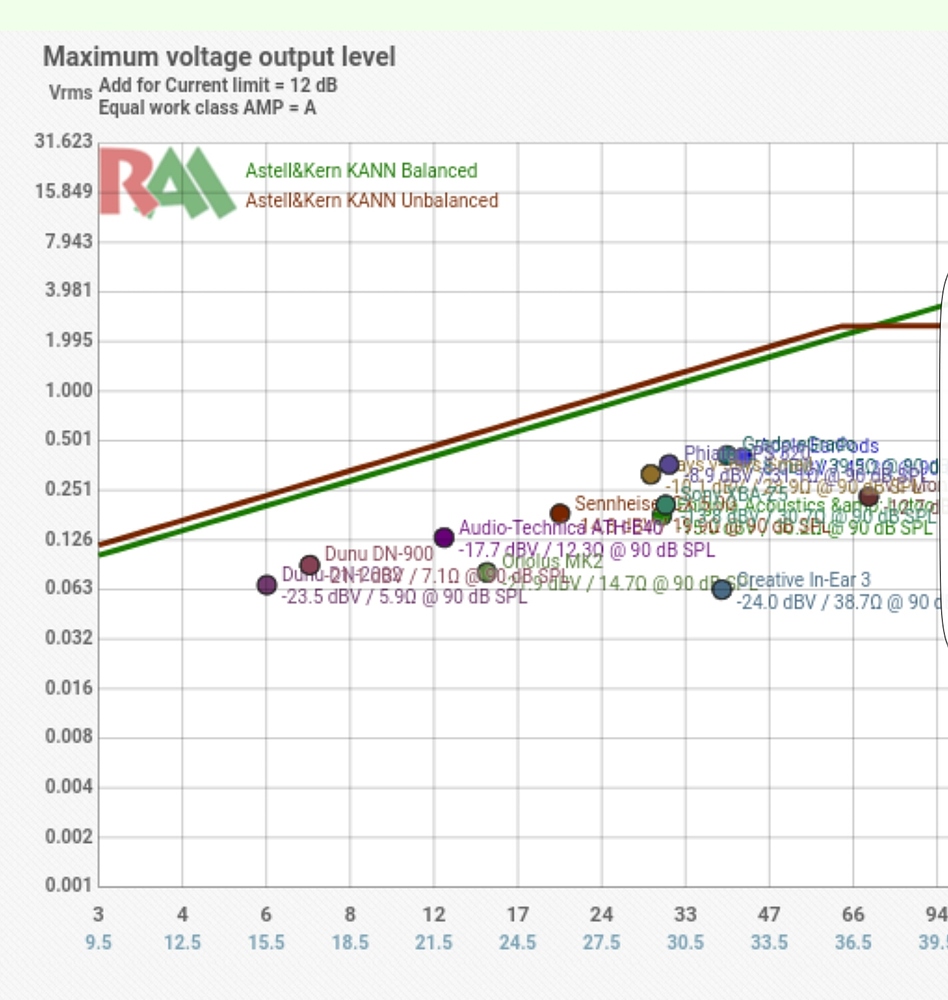948x1000 pixels.
Task: Click the 0.126 y-axis label
Action: pyautogui.click(x=68, y=540)
